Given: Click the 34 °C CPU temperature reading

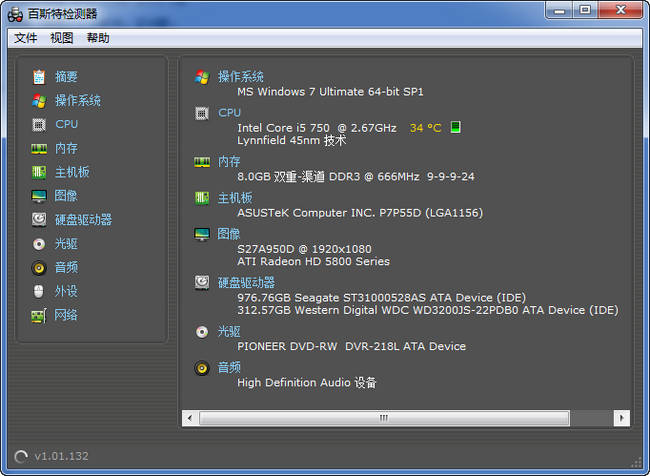Looking at the screenshot, I should click(x=425, y=128).
